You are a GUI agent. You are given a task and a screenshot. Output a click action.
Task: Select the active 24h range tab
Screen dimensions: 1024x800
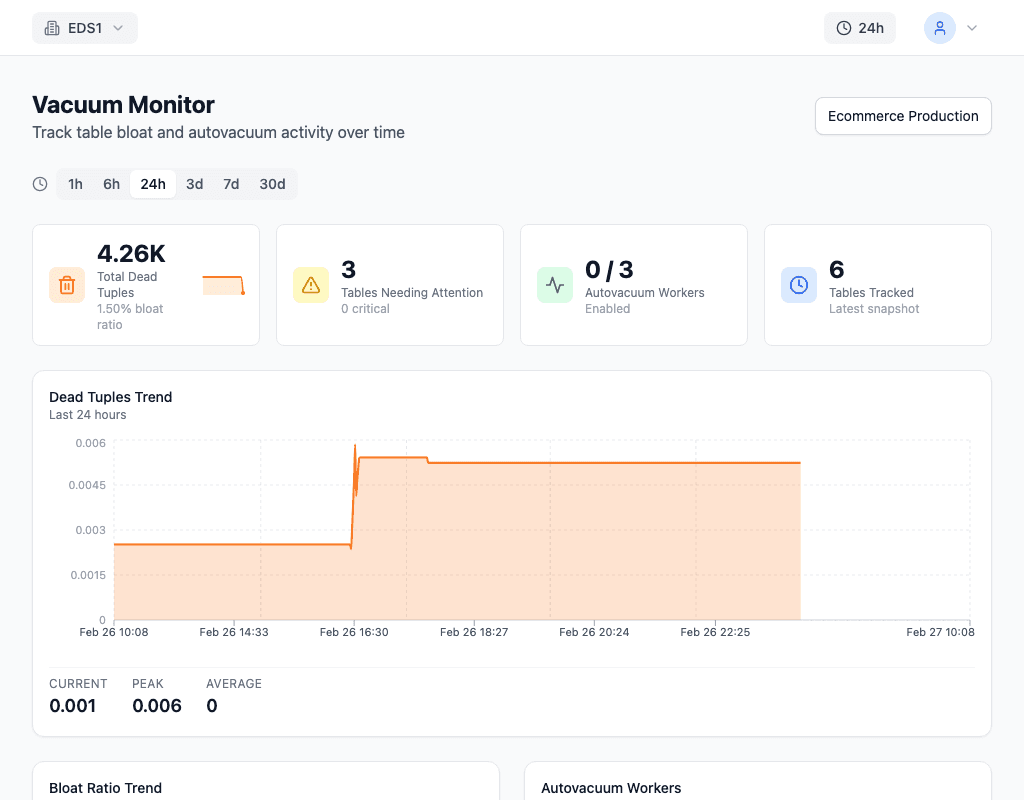153,184
